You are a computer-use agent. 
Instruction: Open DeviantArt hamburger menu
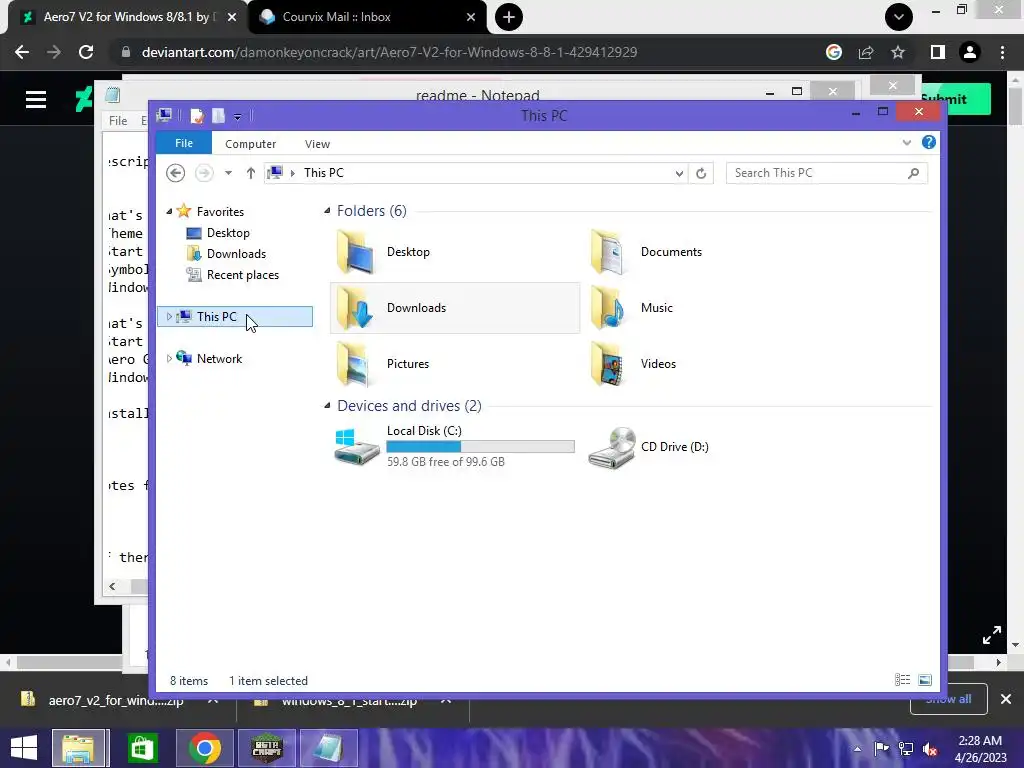(36, 99)
